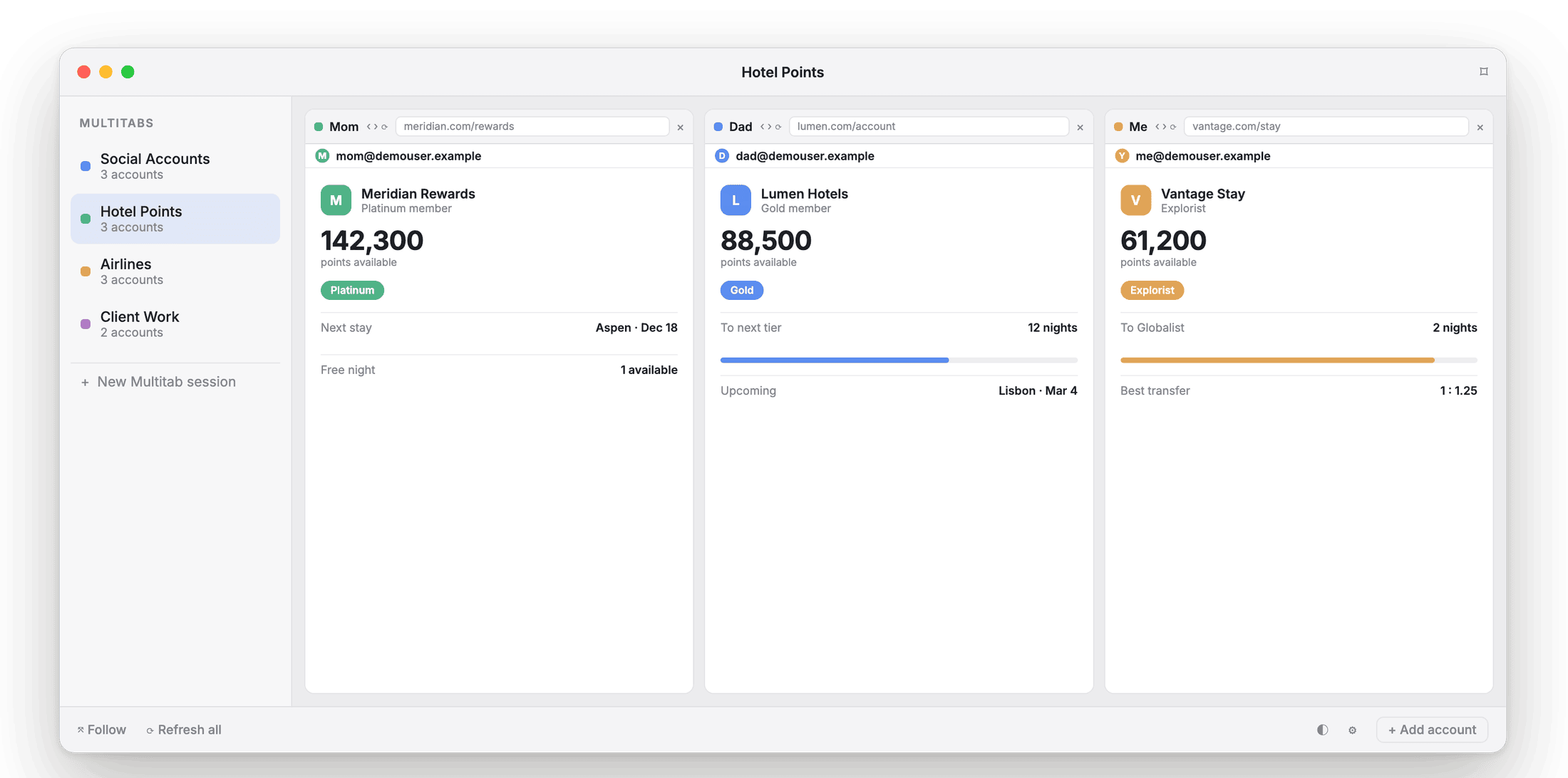Open the Social Accounts session
1568x778 pixels.
click(x=175, y=166)
